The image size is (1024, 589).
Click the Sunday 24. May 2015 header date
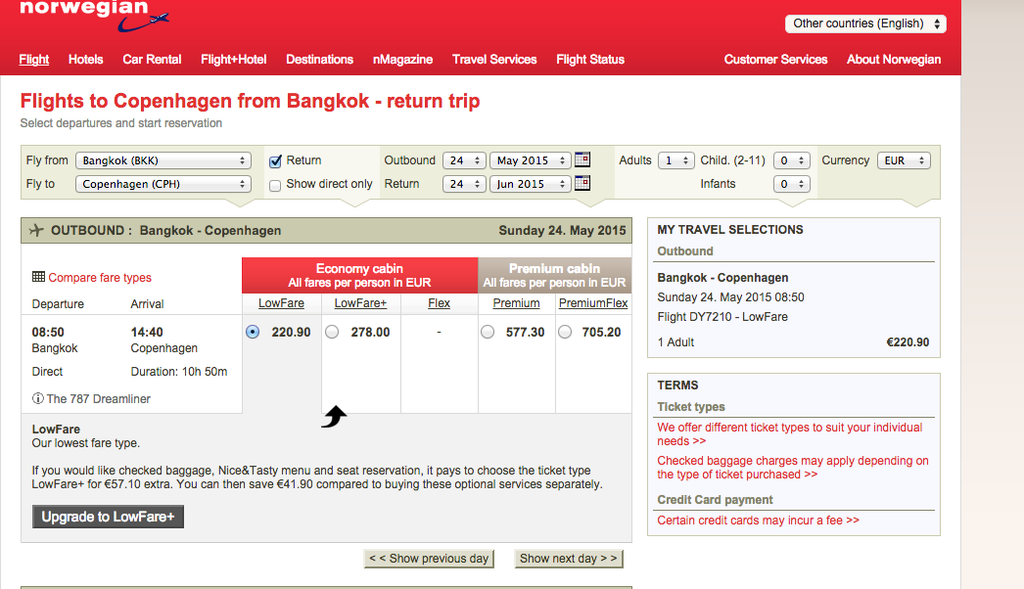click(x=562, y=231)
